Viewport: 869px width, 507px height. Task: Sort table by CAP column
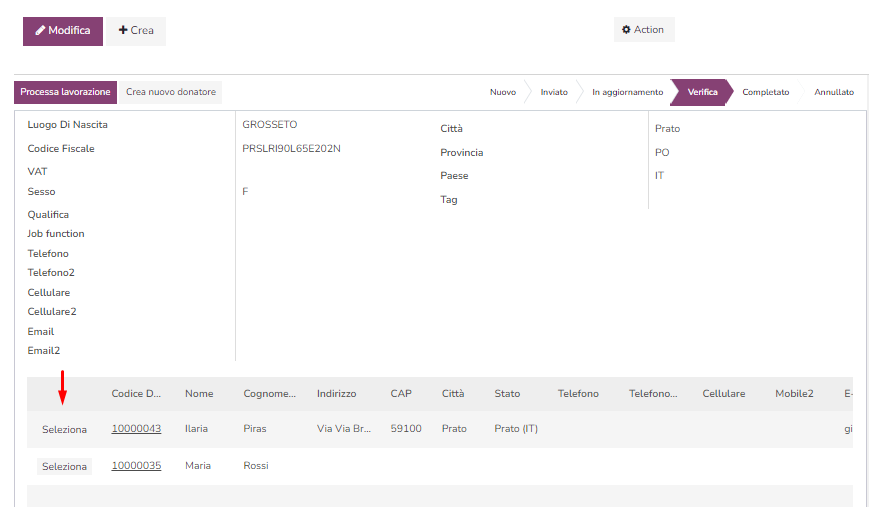(400, 394)
